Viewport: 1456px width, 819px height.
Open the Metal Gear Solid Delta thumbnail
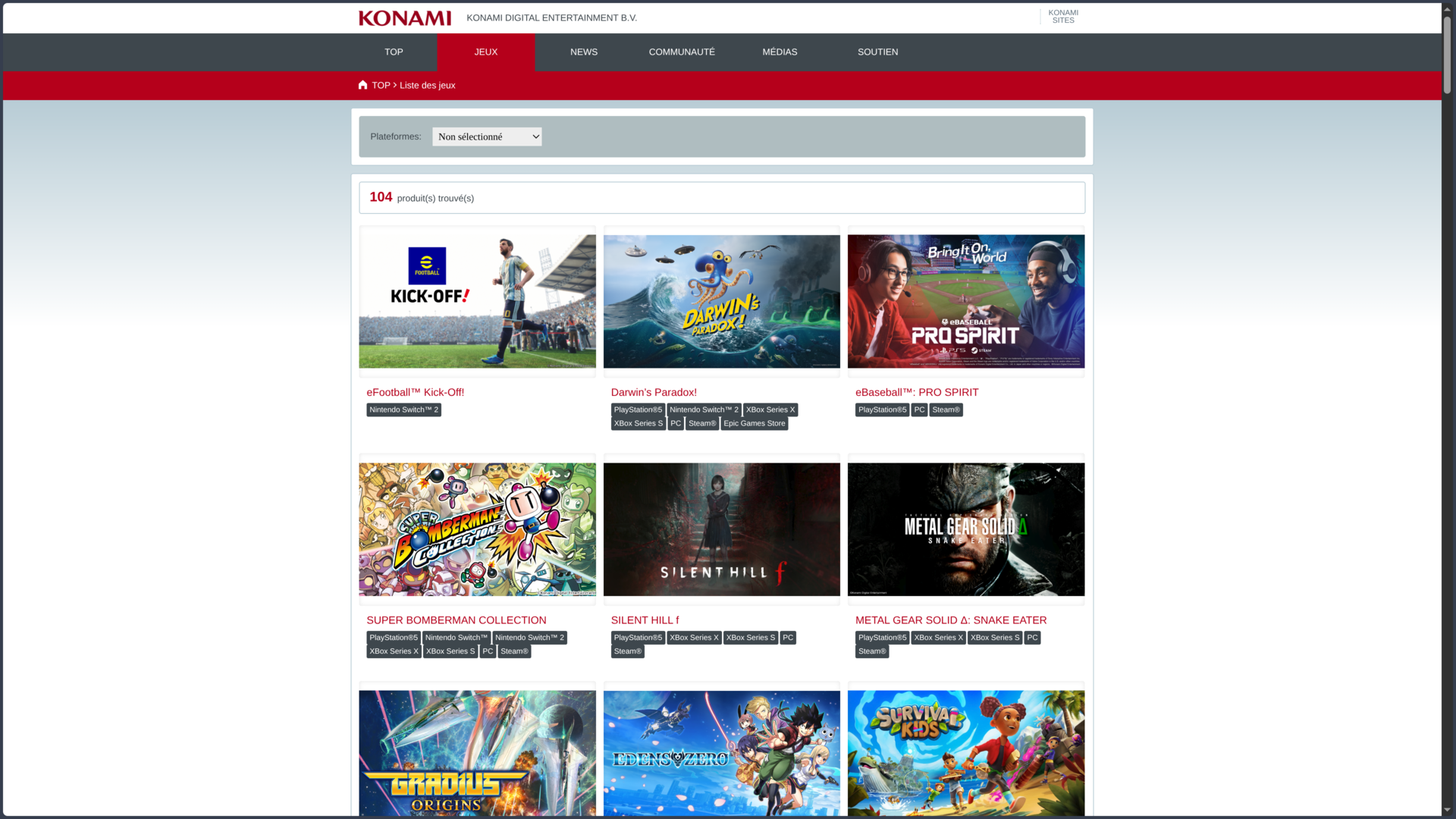click(966, 529)
